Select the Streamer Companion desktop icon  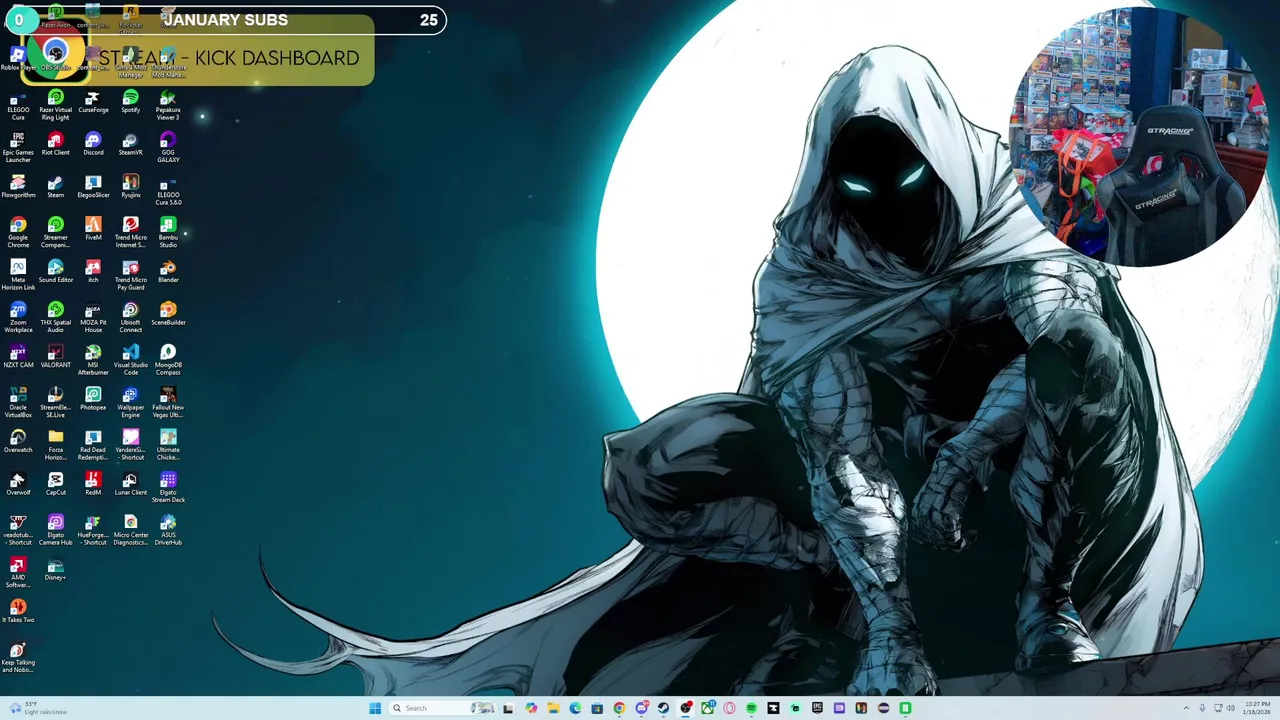pos(55,232)
